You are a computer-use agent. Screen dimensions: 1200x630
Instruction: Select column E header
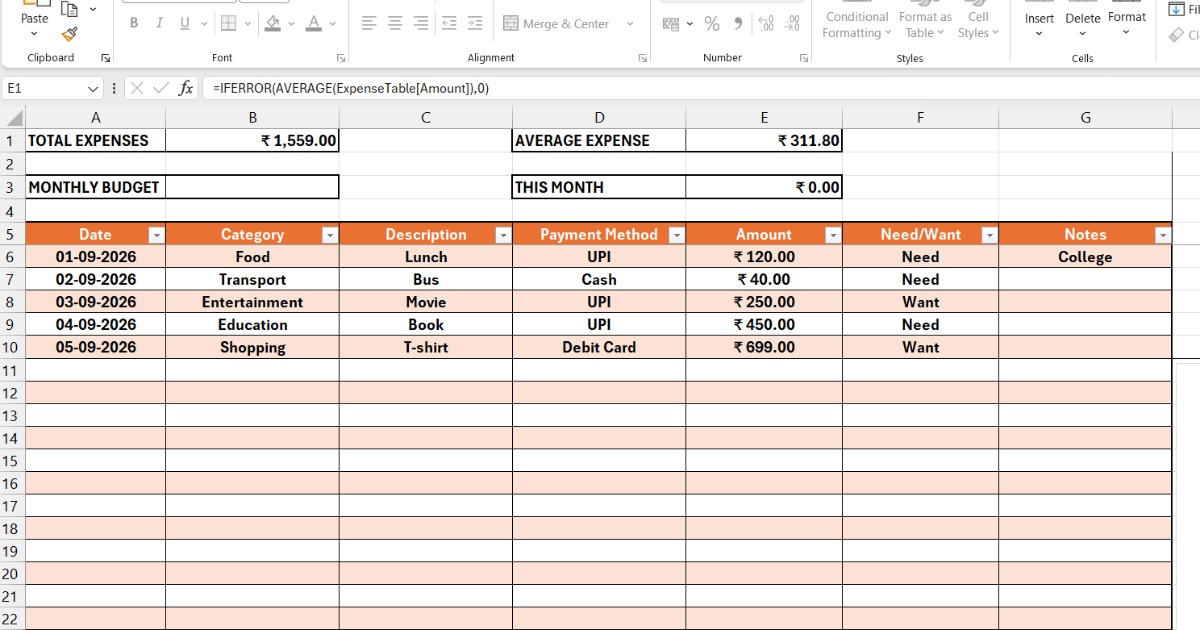coord(764,118)
